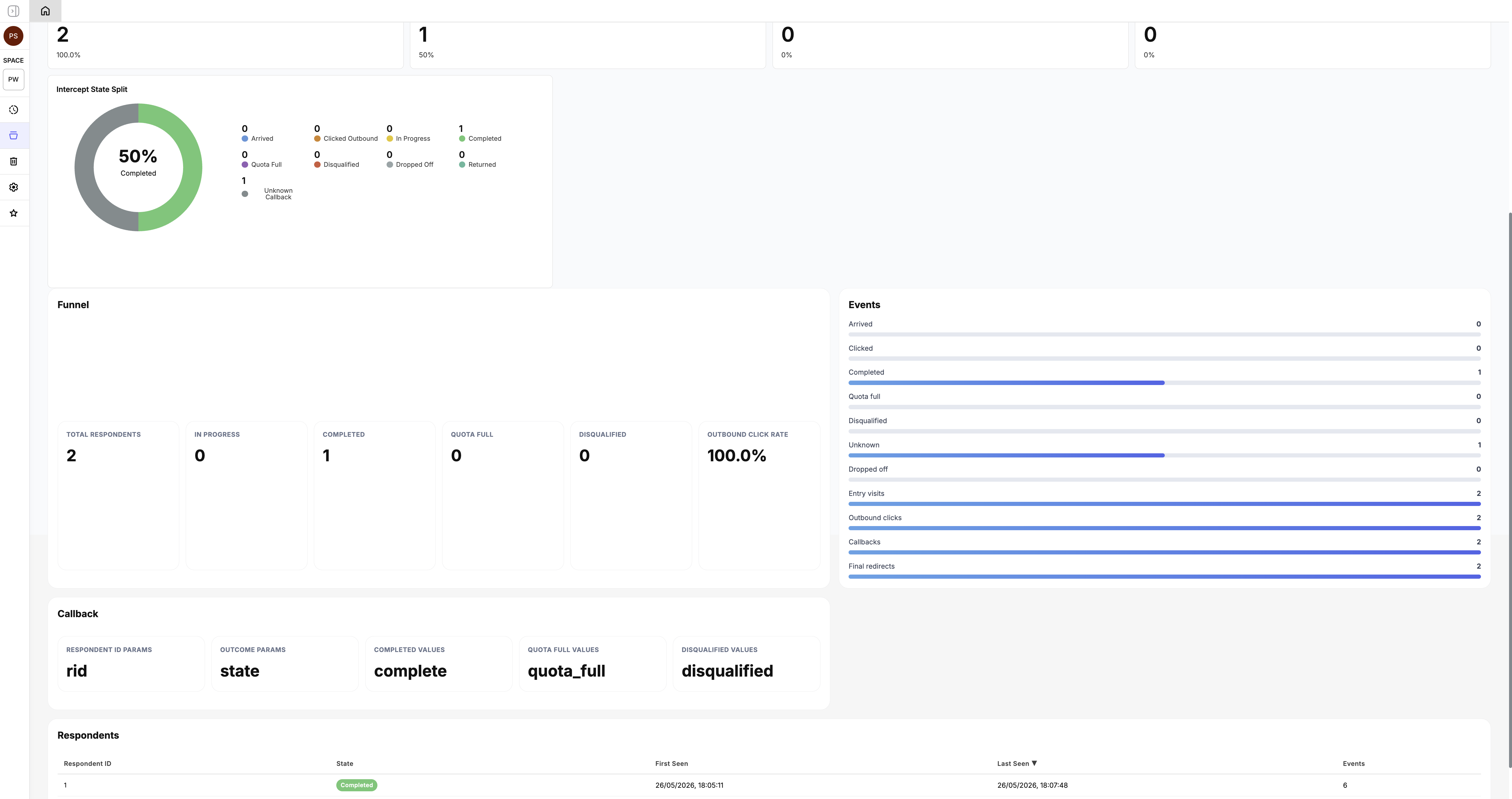This screenshot has height=799, width=1512.
Task: Open the projects archive icon in sidebar
Action: [x=14, y=135]
